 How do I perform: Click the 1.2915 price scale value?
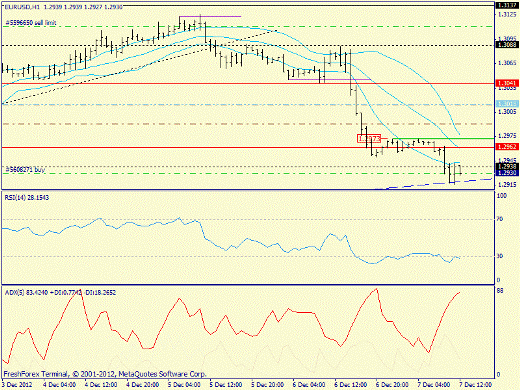point(507,184)
